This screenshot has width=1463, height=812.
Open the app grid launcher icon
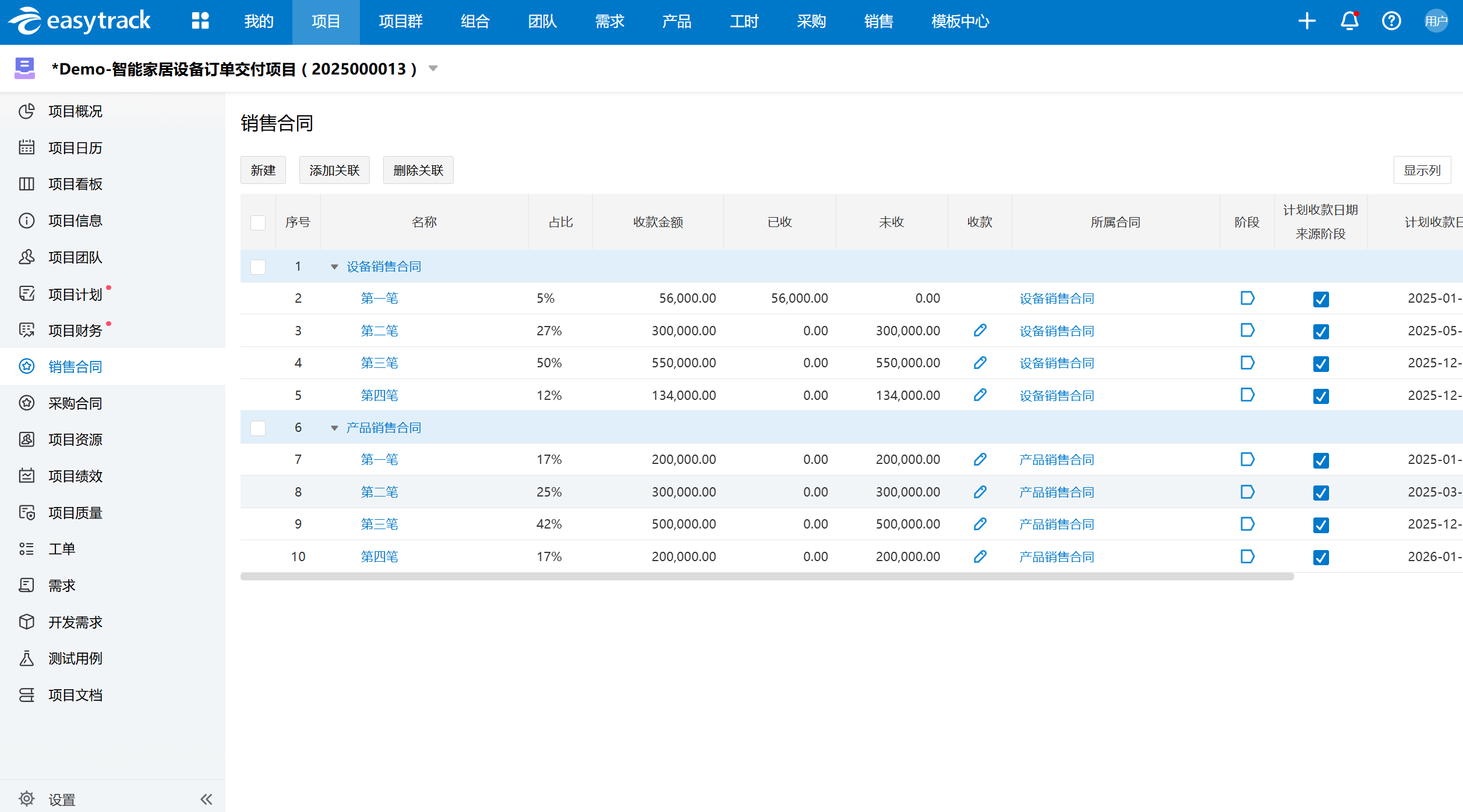pos(200,21)
